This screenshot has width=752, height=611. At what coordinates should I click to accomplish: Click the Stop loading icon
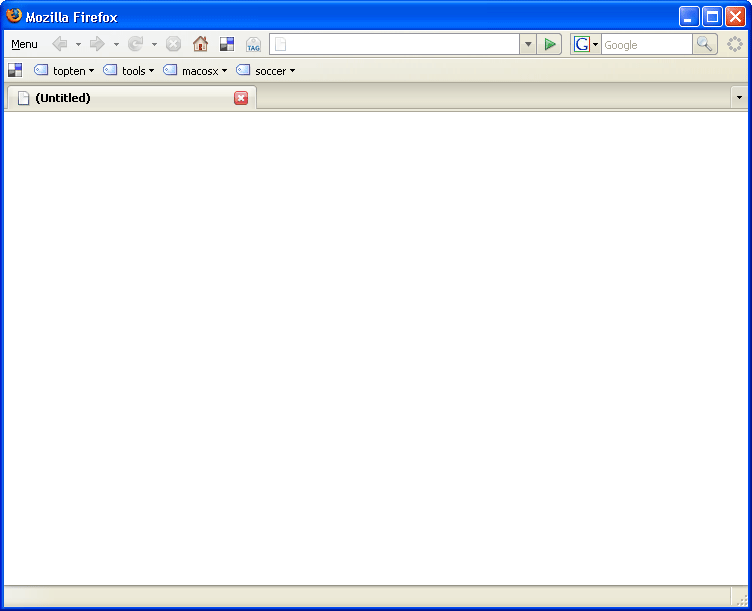173,44
